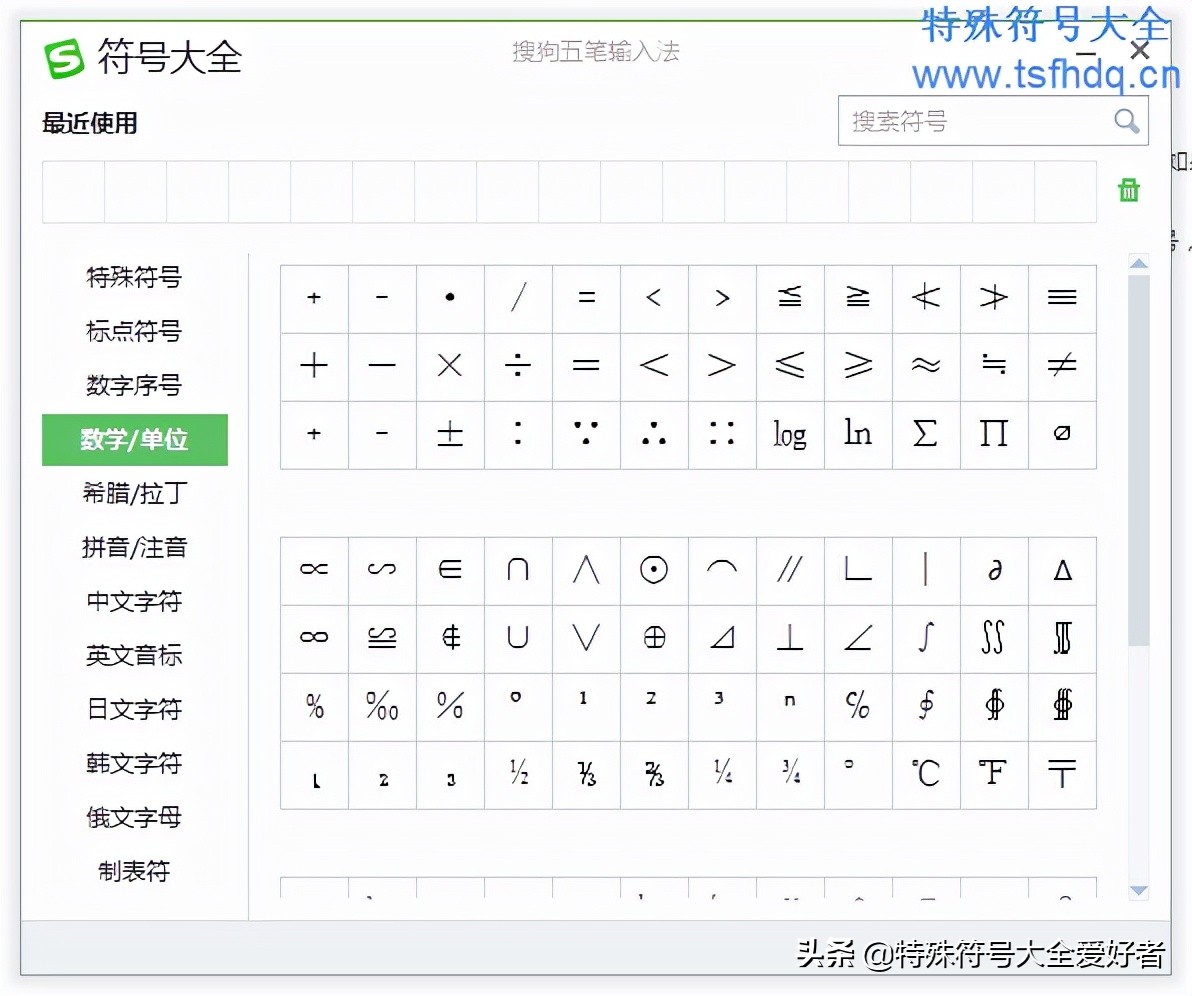Insert the summation ∑ symbol
The width and height of the screenshot is (1192, 996).
[x=926, y=434]
